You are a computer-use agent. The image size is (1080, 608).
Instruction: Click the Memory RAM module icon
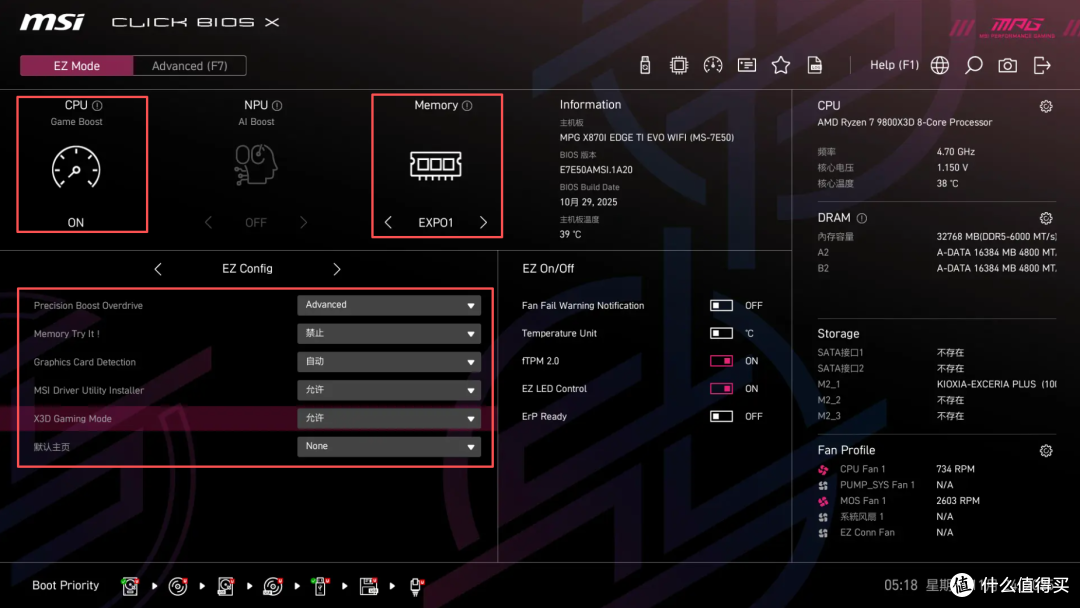click(435, 165)
